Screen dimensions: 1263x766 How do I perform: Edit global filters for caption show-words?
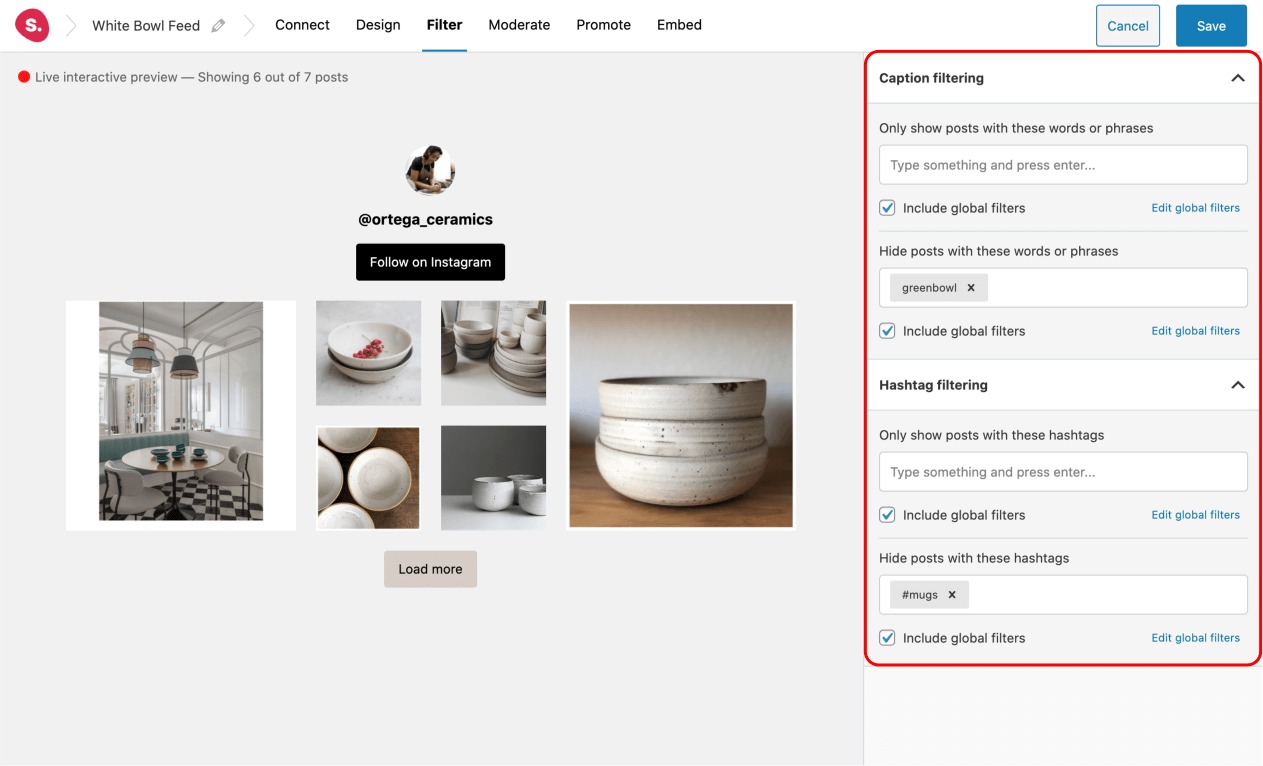pos(1195,208)
